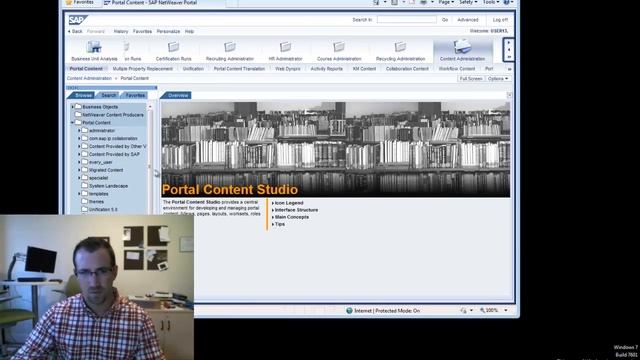Open the Options dropdown
This screenshot has width=640, height=360.
[498, 78]
